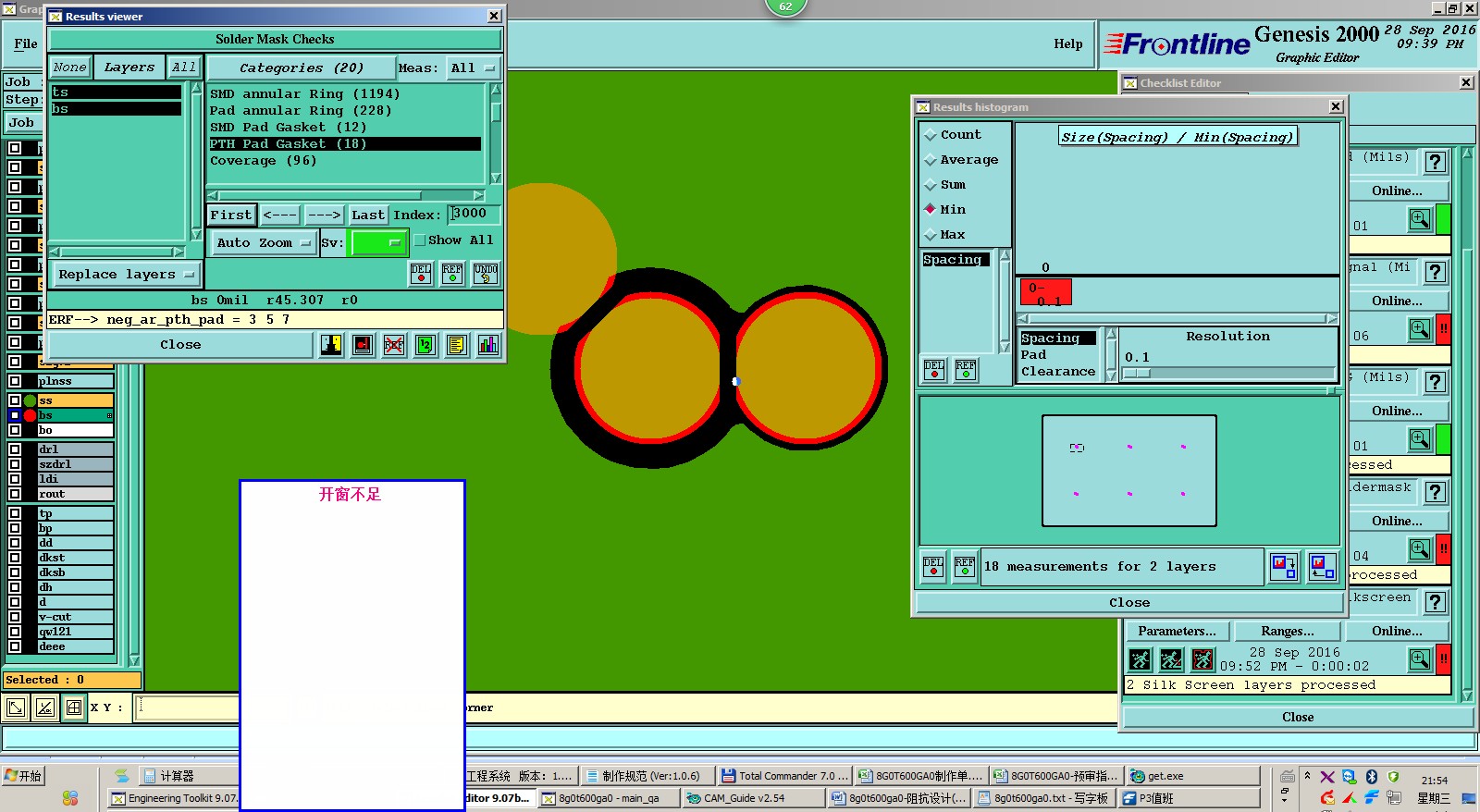
Task: Click the UNDO icon in Results viewer
Action: [x=486, y=274]
